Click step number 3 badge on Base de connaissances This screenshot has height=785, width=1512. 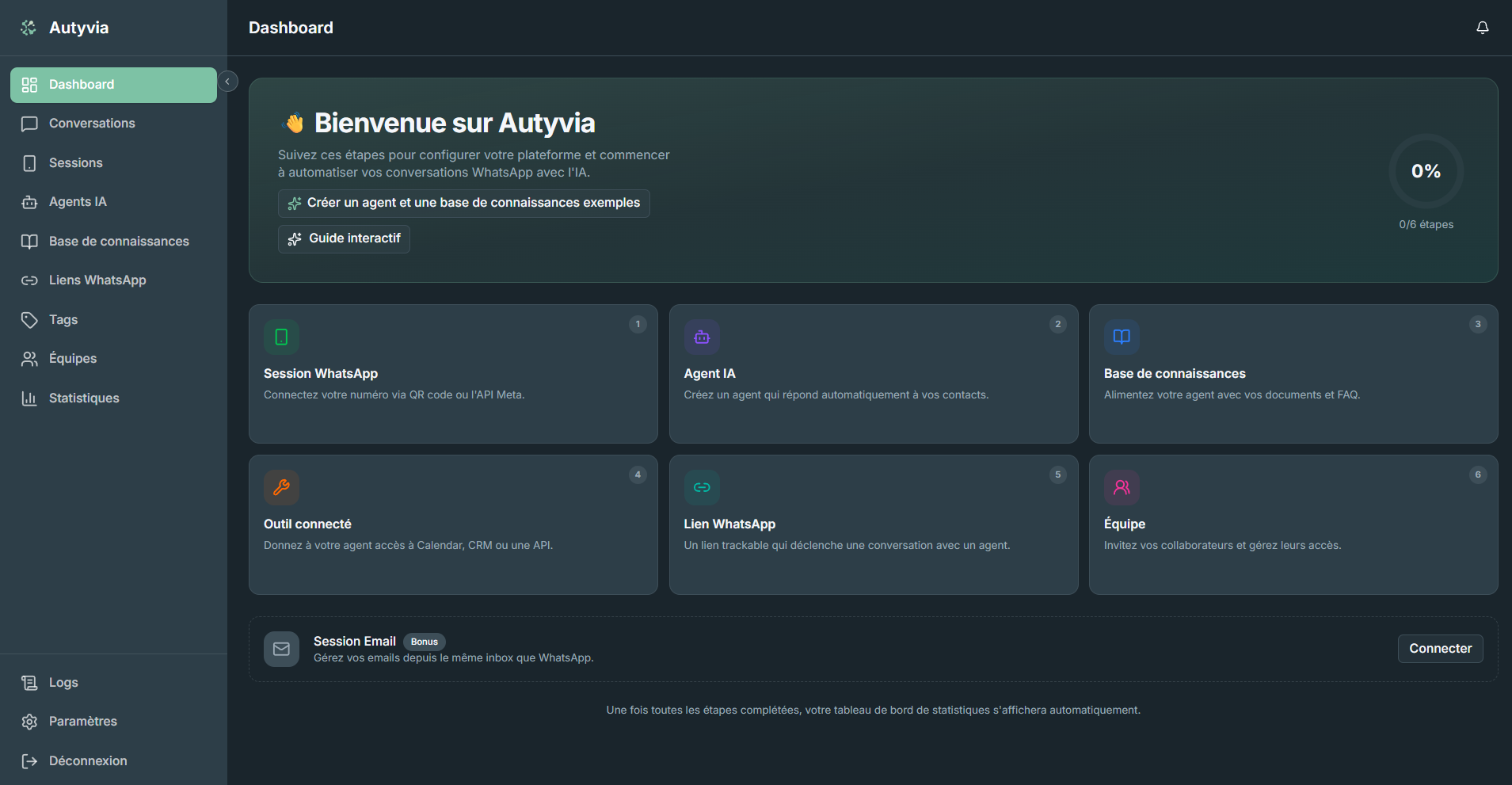[1478, 325]
